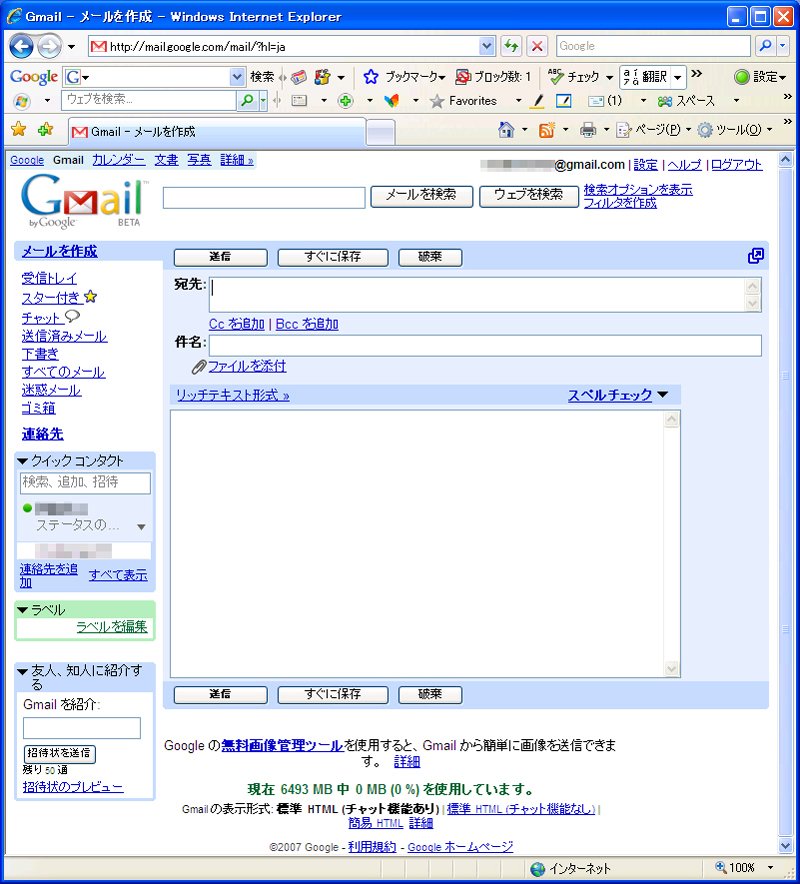Click the Print icon in the command bar
Viewport: 800px width, 884px height.
point(588,130)
